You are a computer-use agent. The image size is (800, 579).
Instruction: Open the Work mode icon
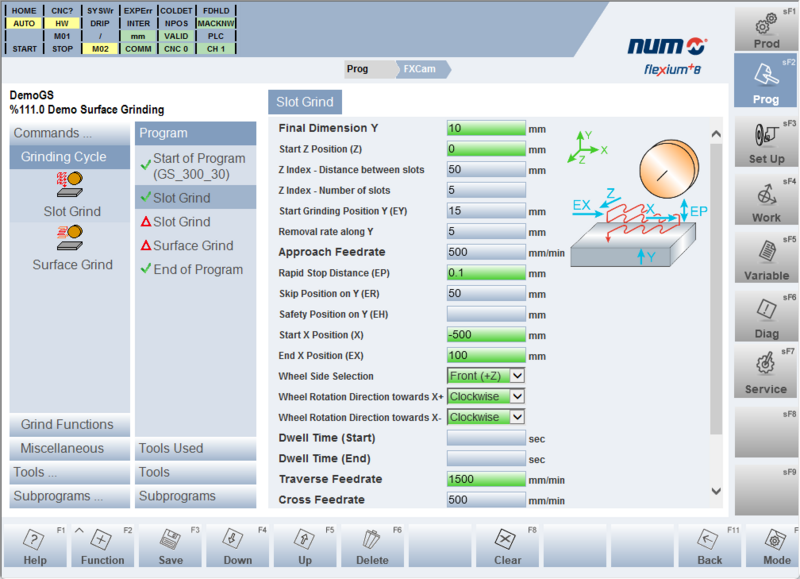(766, 200)
